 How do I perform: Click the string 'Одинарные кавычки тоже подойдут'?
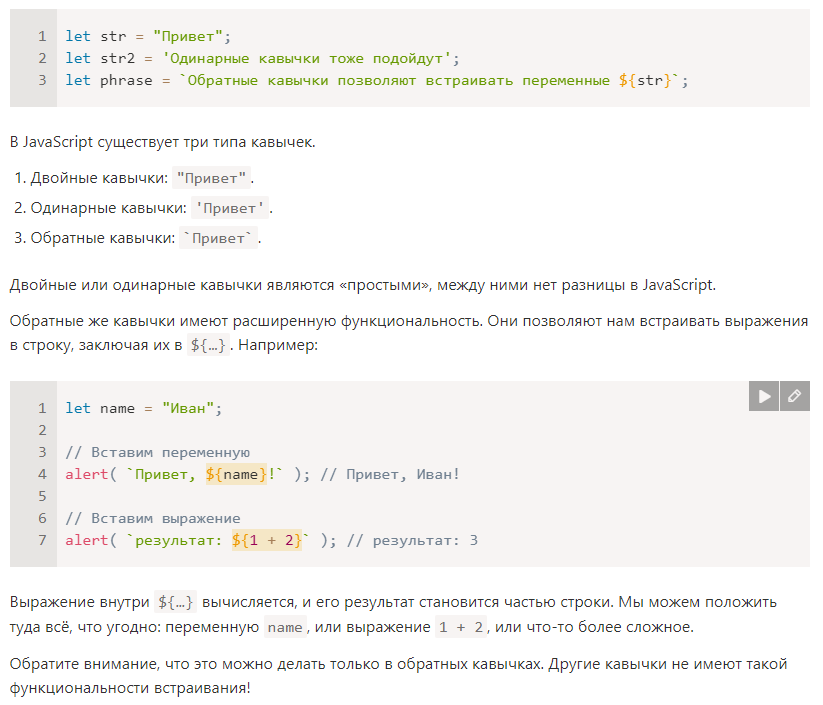307,58
